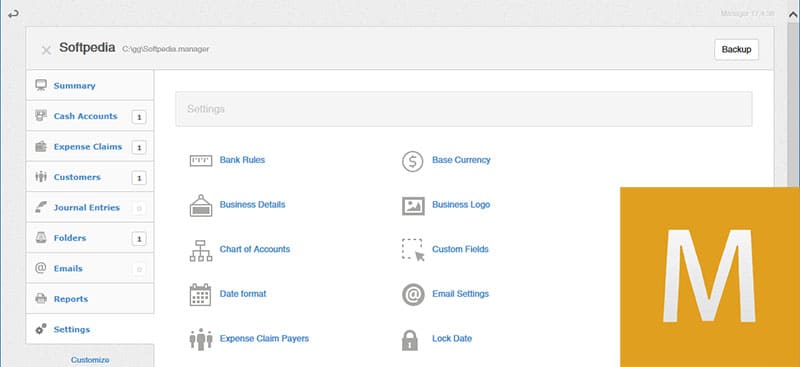This screenshot has height=367, width=800.
Task: Close the Softpedia business with X
Action: (46, 50)
